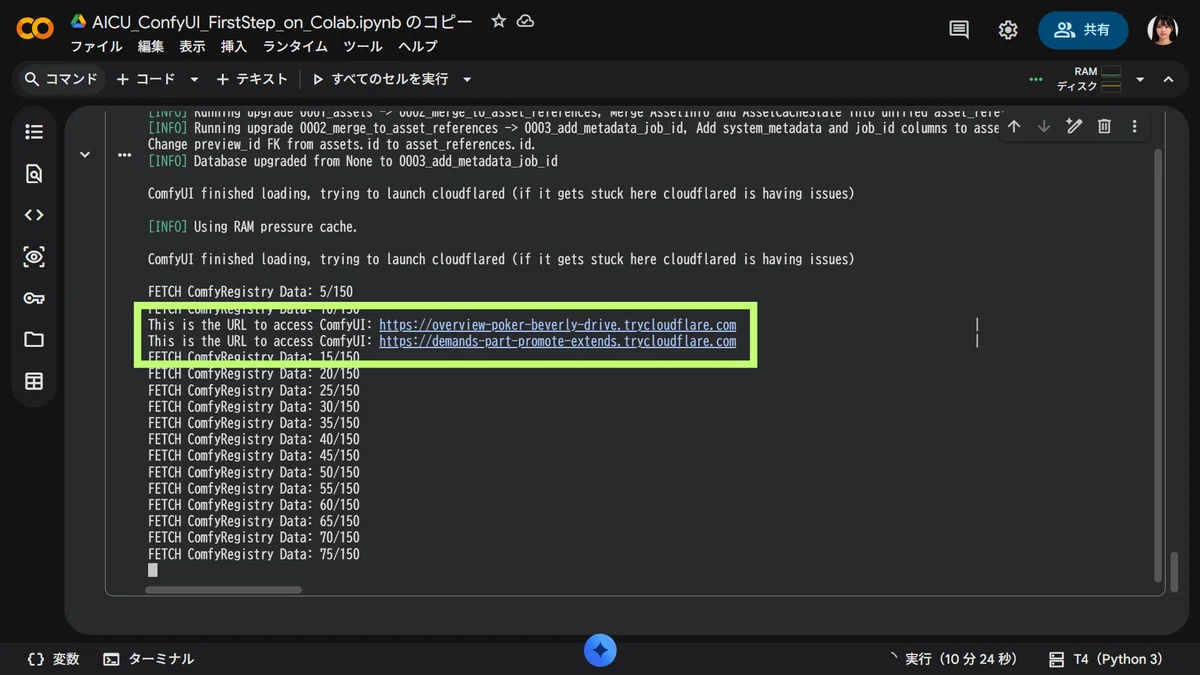Screen dimensions: 1200x675
Task: Click the line 'Database upgraded from None to 0003_add_metadata_job_id'
Action: (x=353, y=161)
